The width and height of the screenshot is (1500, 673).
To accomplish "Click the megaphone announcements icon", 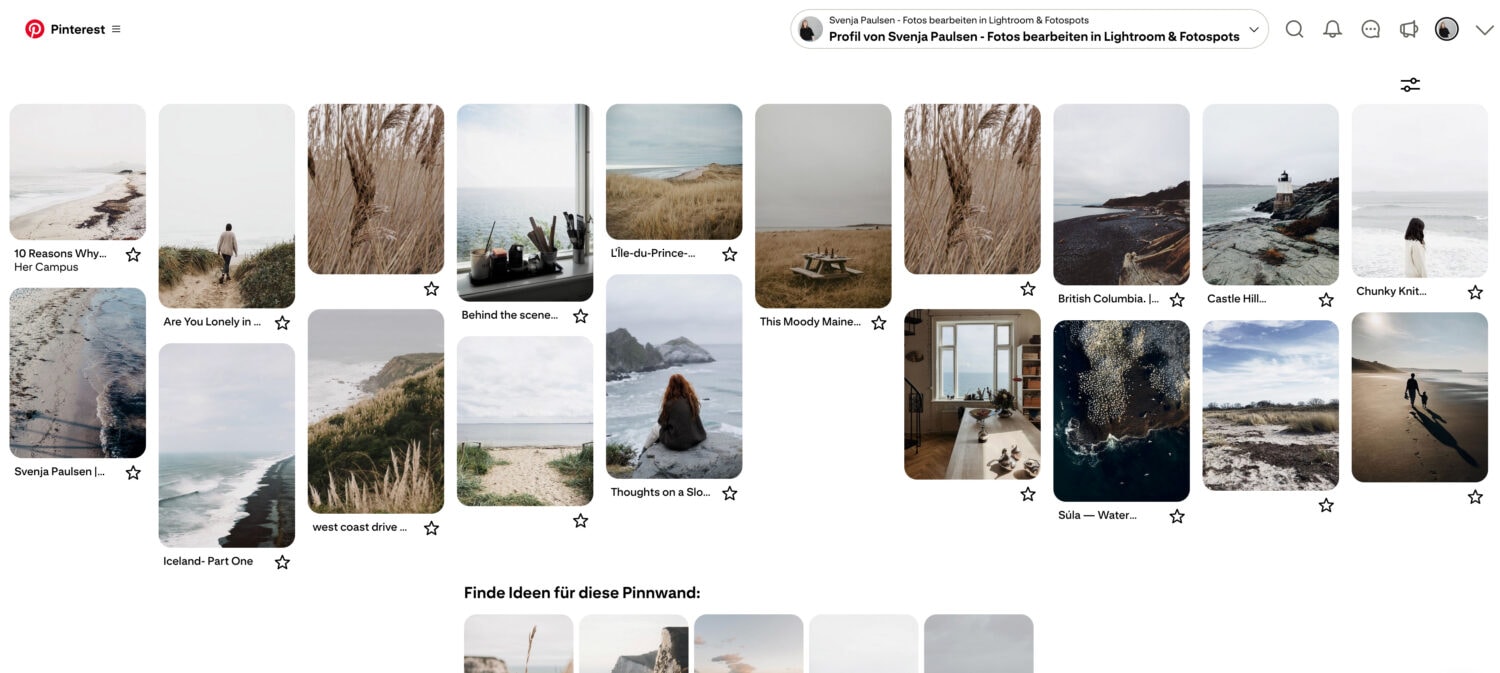I will [x=1408, y=29].
